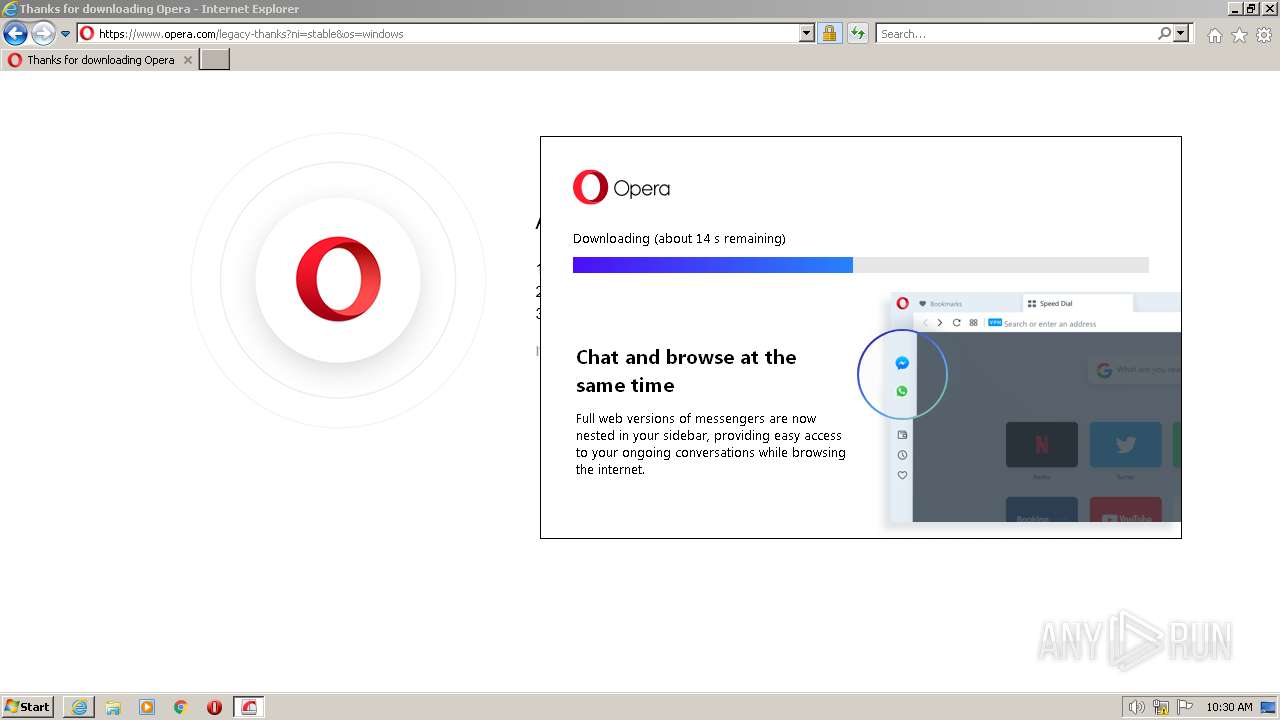Open the file explorer folder icon on the taskbar
Viewport: 1280px width, 720px height.
click(113, 707)
